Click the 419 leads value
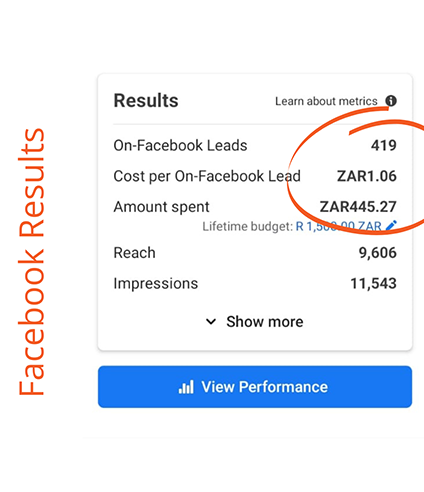Screen dimensions: 424x492 click(384, 145)
